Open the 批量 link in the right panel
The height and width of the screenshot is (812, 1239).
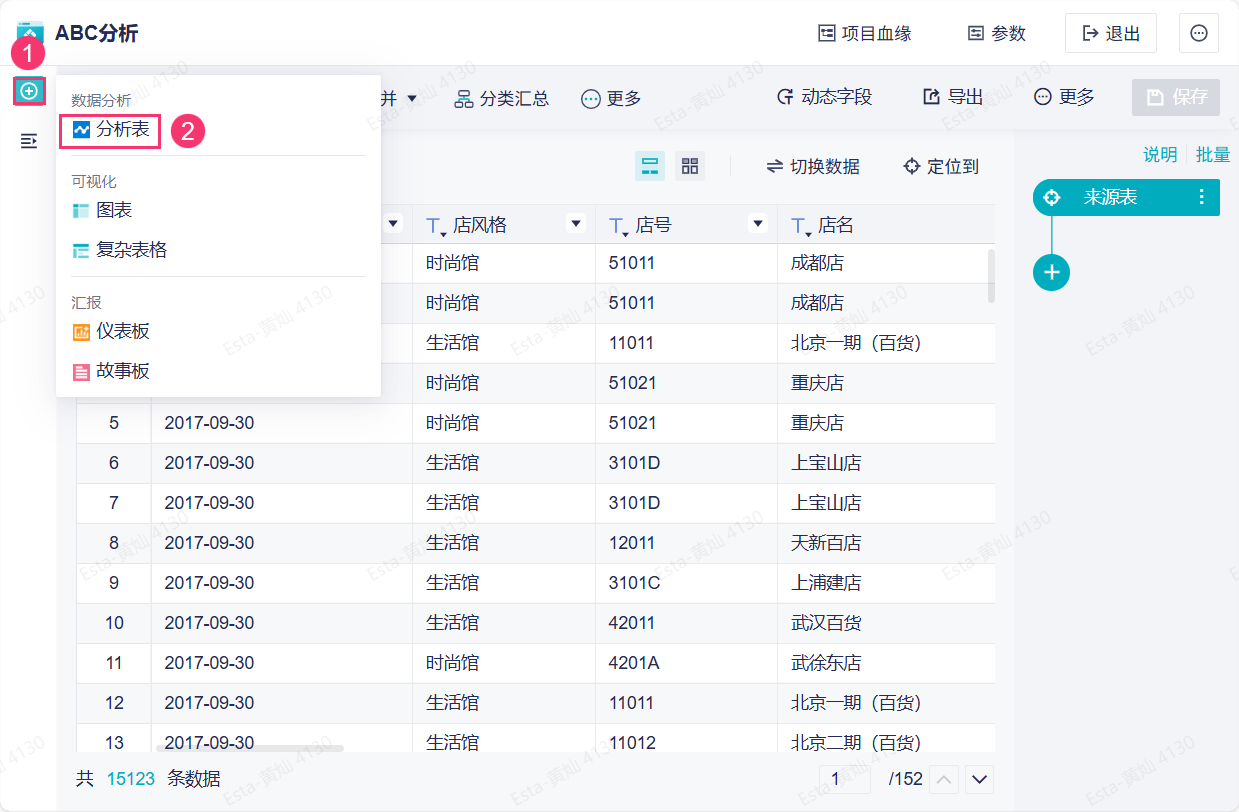click(x=1213, y=155)
